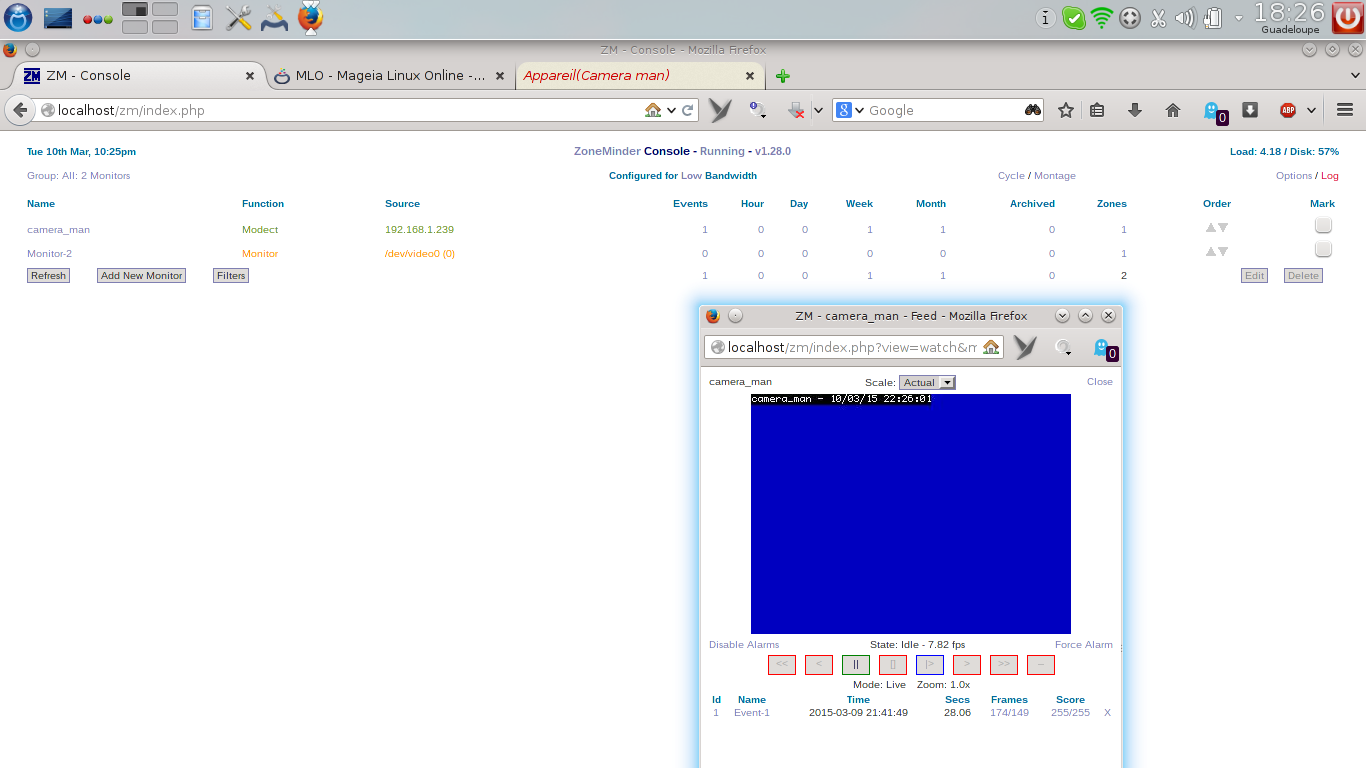Viewport: 1366px width, 768px height.
Task: Open the ZoneMinder Options link
Action: click(1294, 176)
